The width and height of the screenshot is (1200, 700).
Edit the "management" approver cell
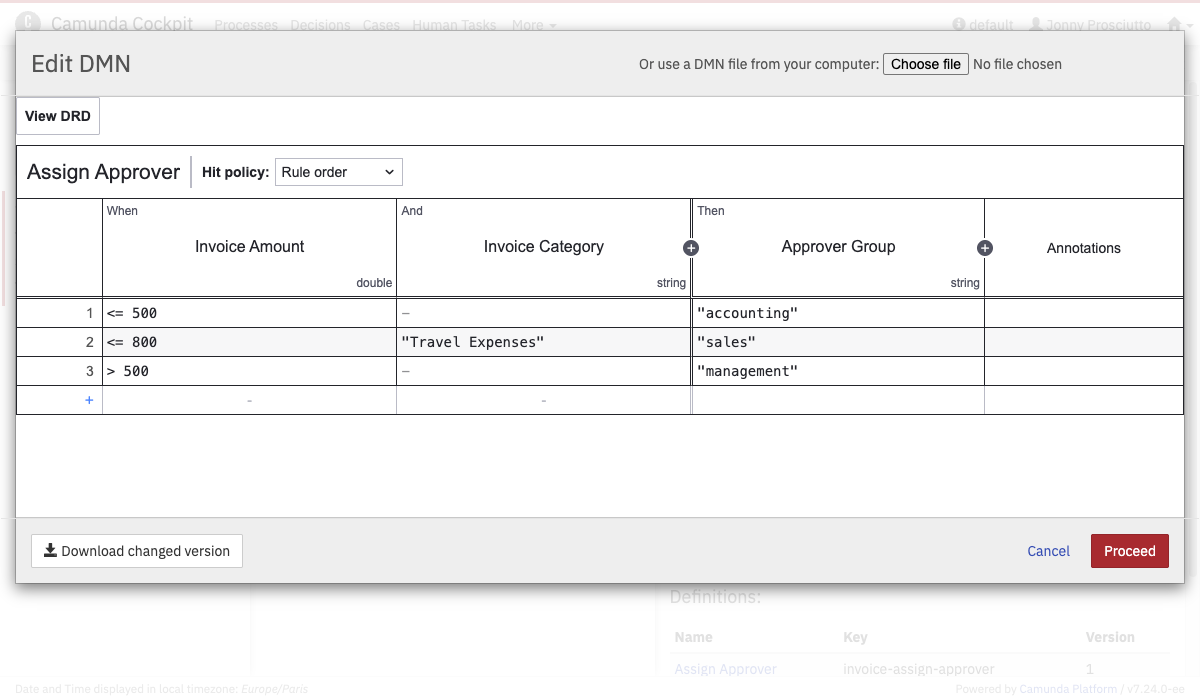[838, 371]
